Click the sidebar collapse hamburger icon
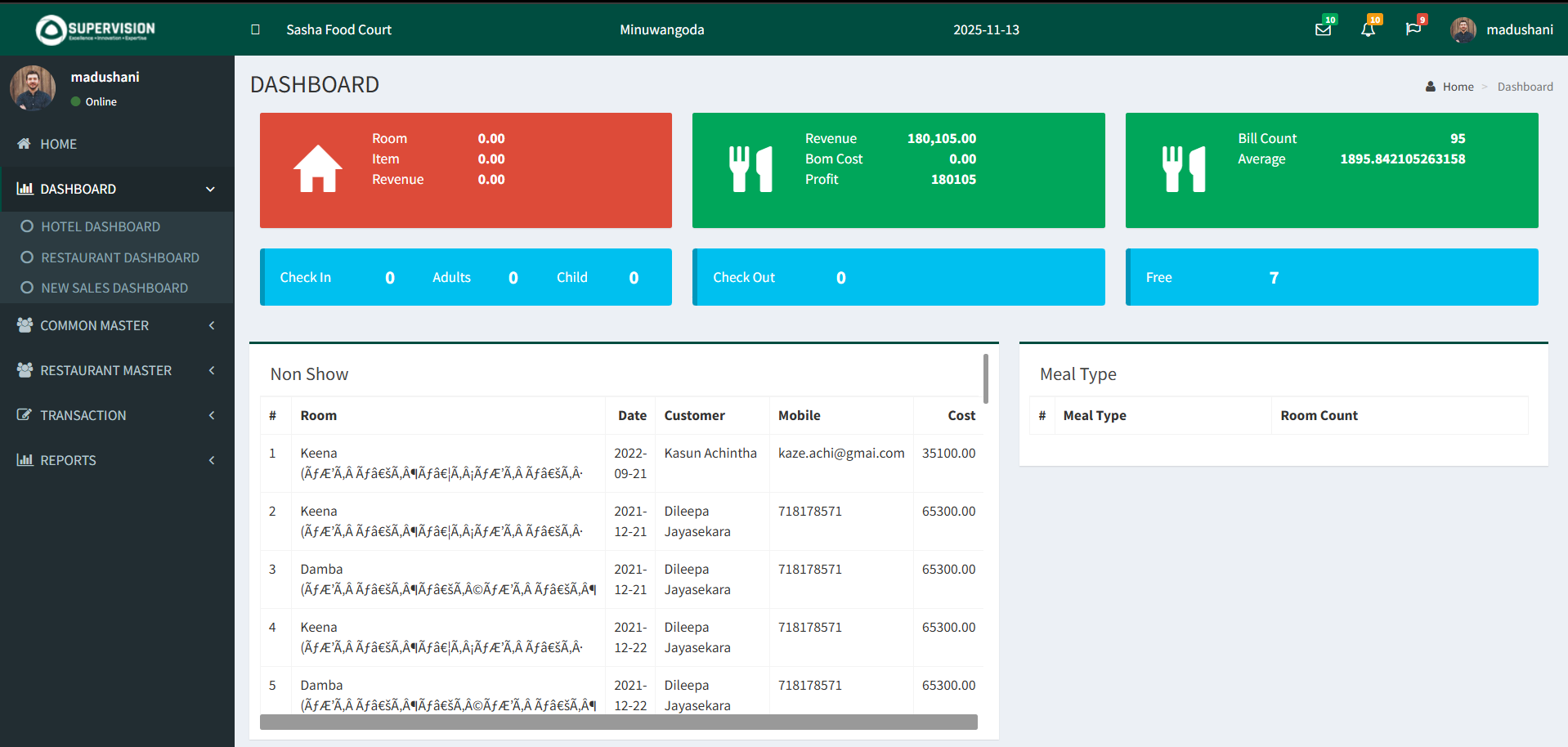This screenshot has height=747, width=1568. [x=255, y=29]
